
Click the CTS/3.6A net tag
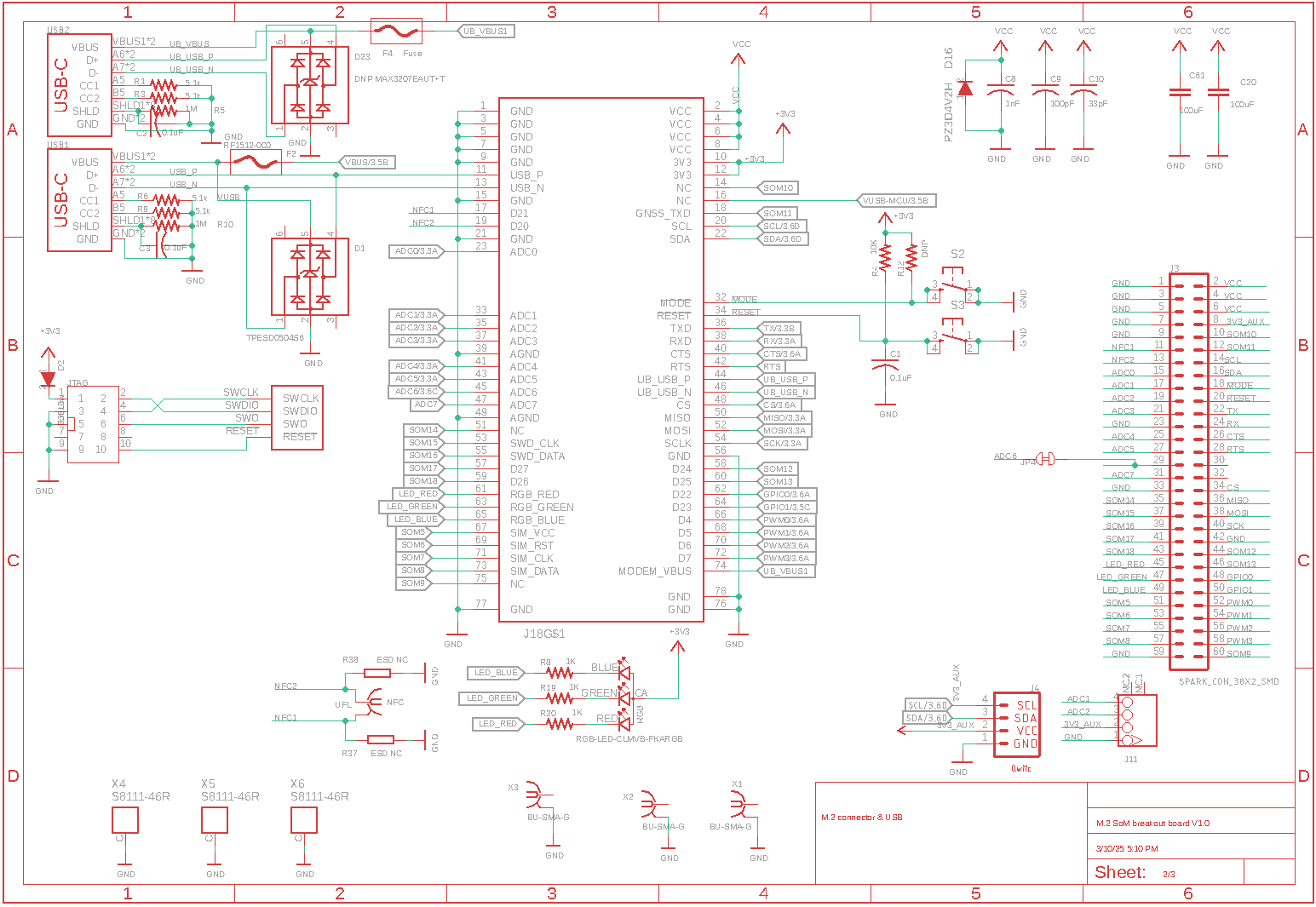click(x=781, y=353)
